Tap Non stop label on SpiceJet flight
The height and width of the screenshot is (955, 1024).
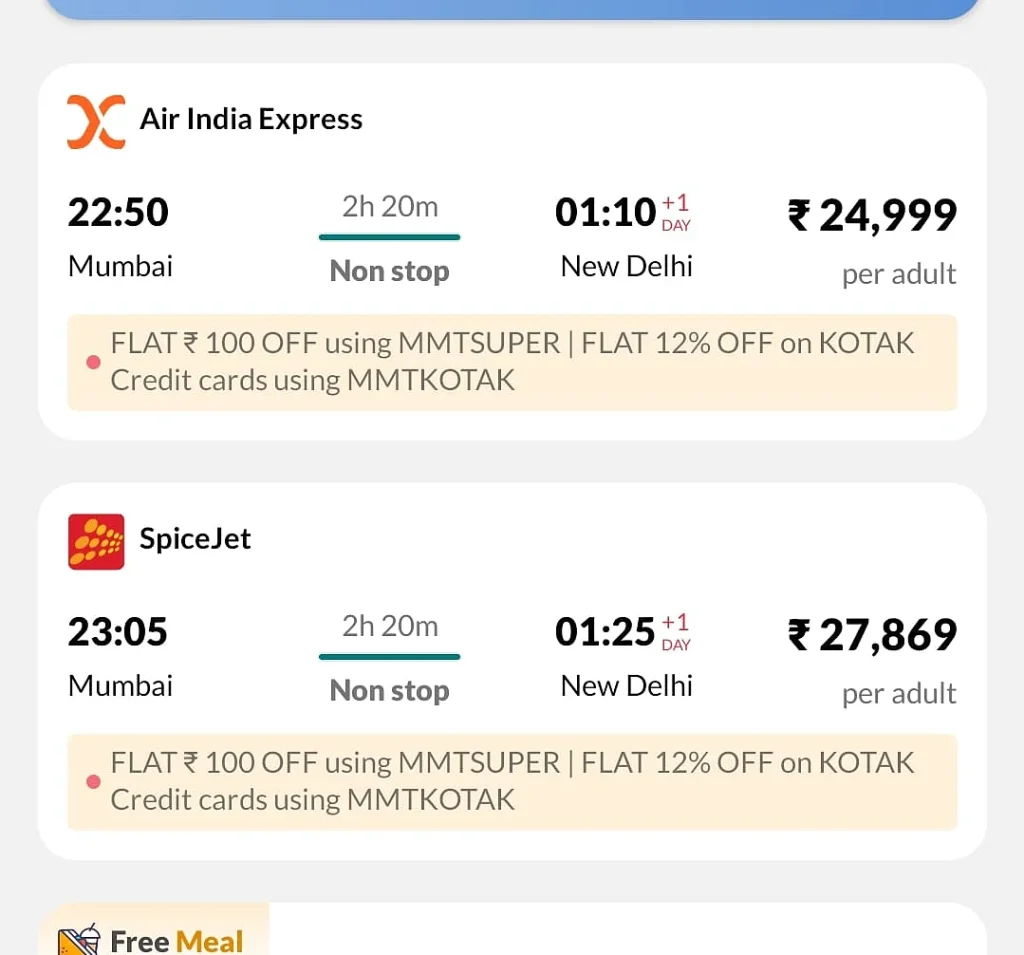389,691
